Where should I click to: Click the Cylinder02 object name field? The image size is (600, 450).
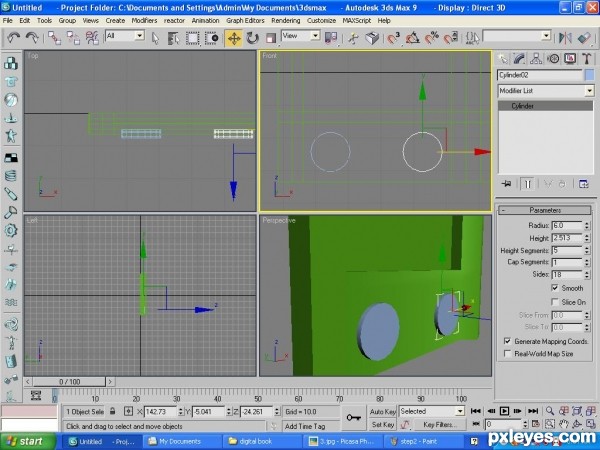tap(540, 75)
